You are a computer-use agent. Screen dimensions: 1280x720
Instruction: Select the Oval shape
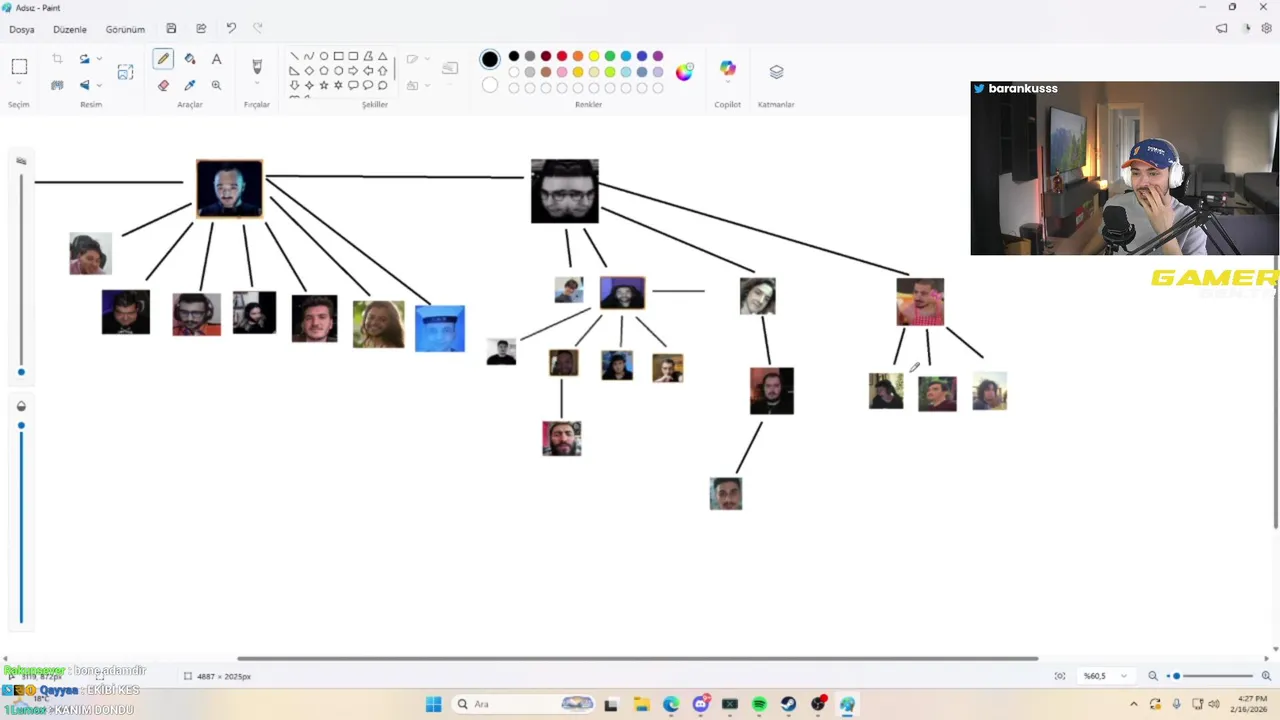[324, 56]
